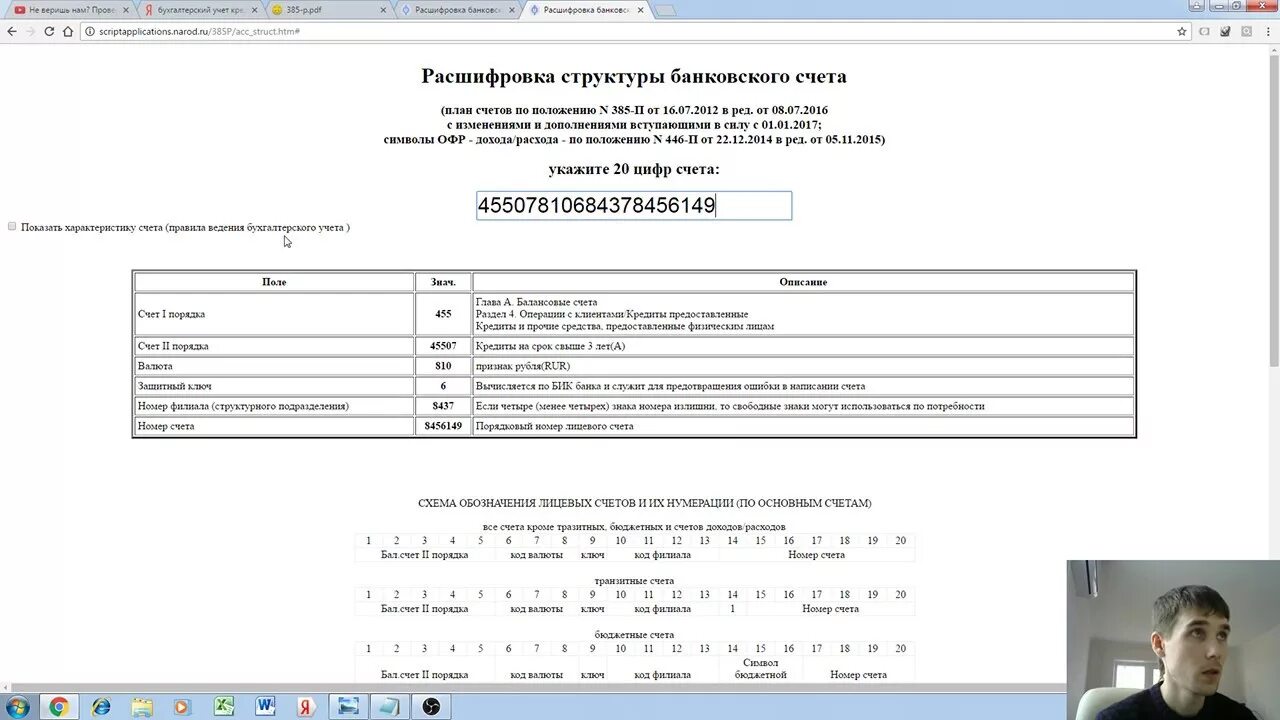The width and height of the screenshot is (1280, 720).
Task: Click the account number value '8456149'
Action: pyautogui.click(x=443, y=426)
